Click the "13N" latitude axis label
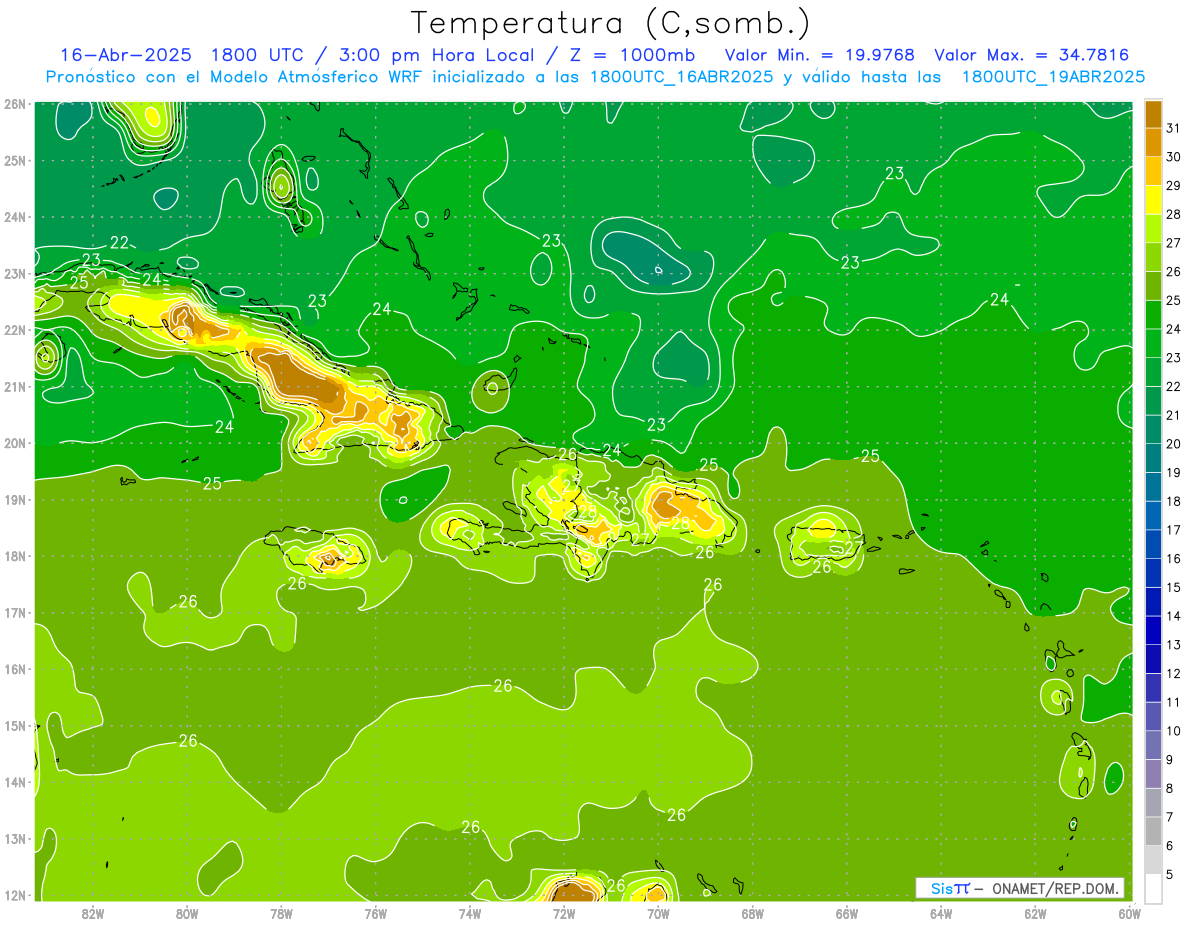Screen dimensions: 1200x927 point(15,839)
